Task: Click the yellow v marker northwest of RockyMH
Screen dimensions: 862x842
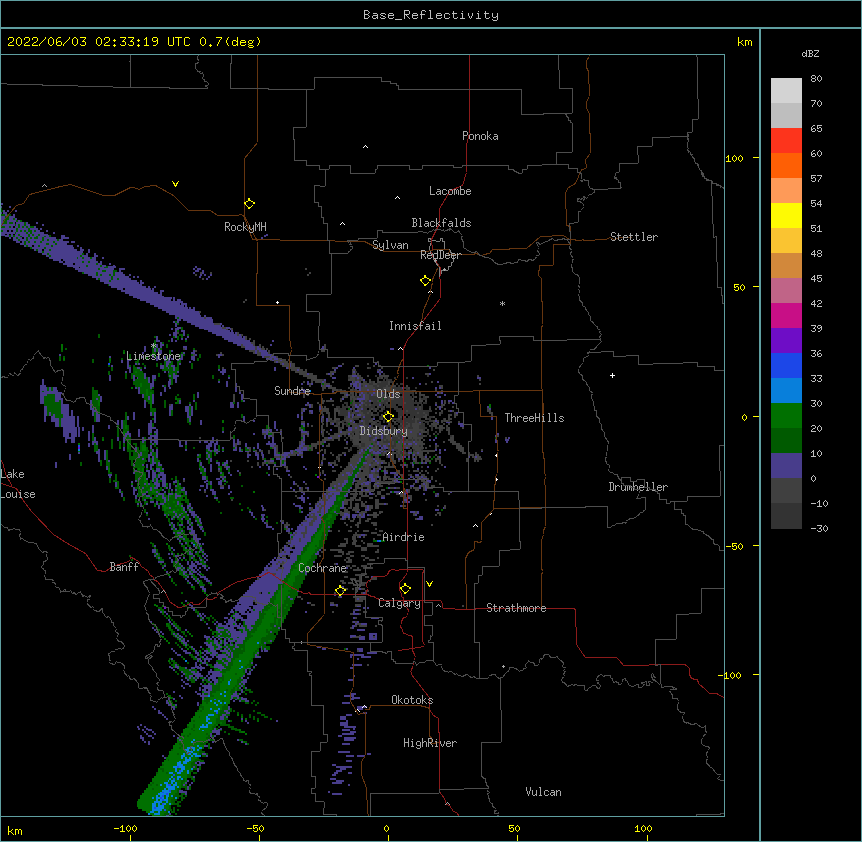Action: [175, 184]
